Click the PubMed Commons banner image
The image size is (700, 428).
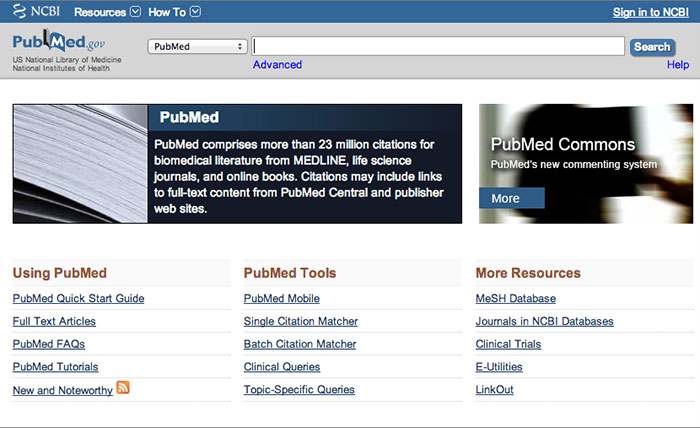point(586,164)
